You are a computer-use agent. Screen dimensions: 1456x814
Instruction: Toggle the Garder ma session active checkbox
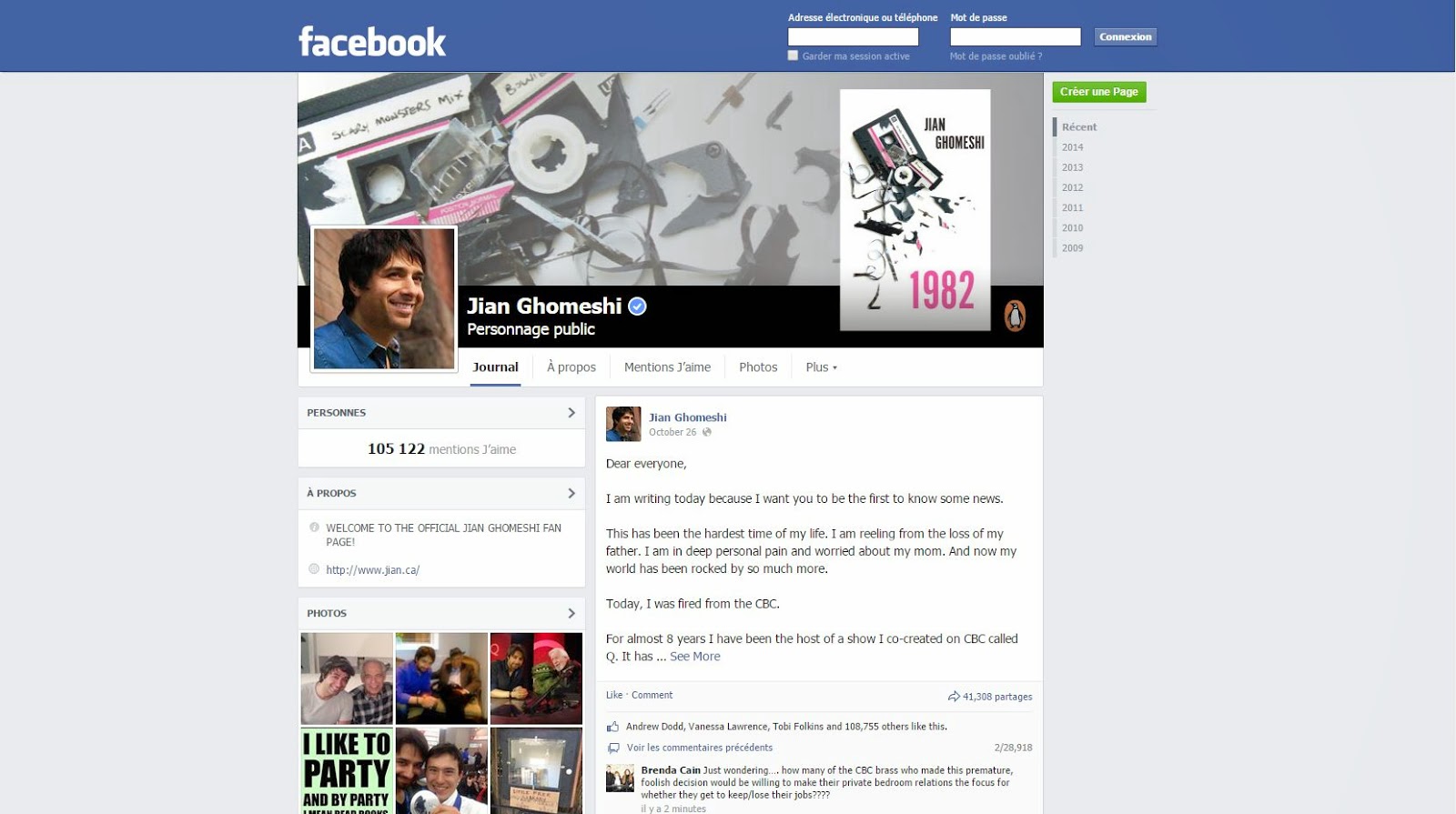[x=793, y=55]
